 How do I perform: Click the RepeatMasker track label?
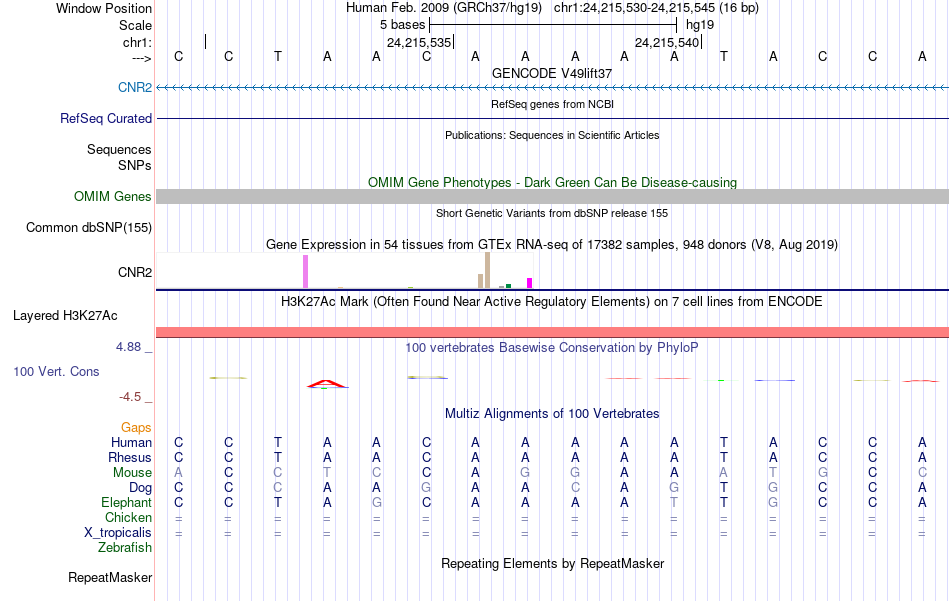coord(110,577)
